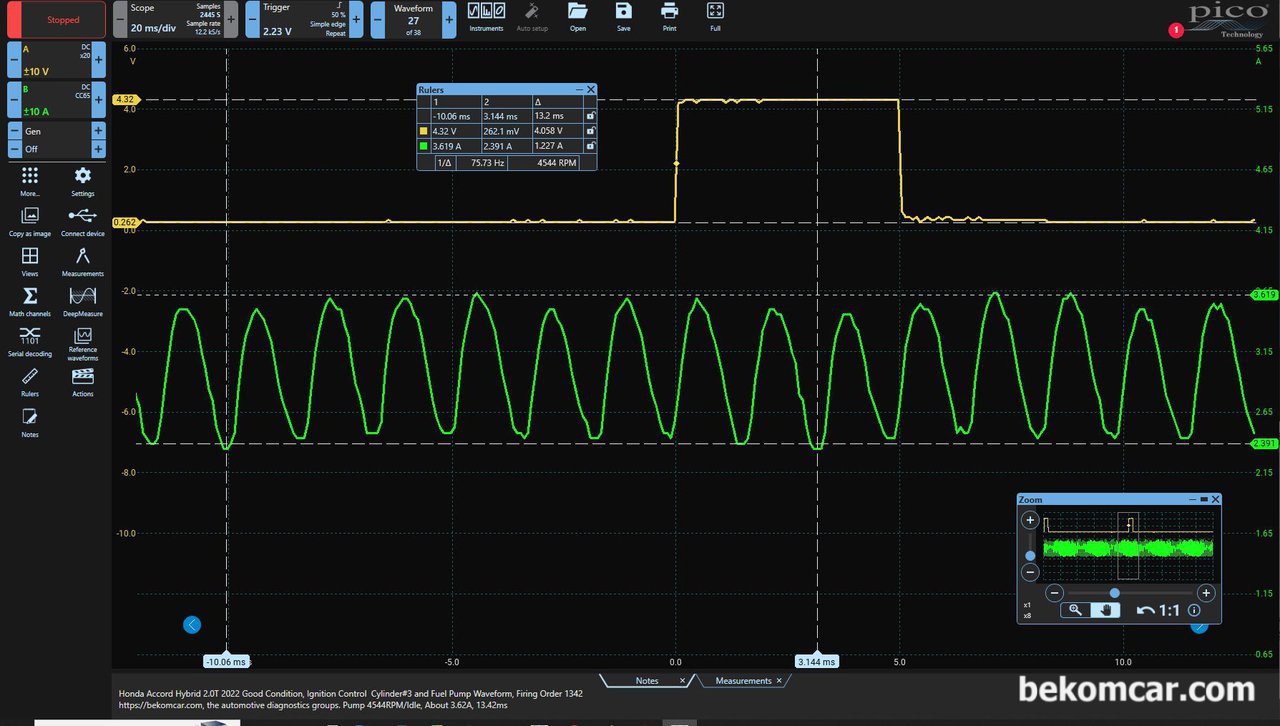Image resolution: width=1280 pixels, height=726 pixels.
Task: Click Zoom overview thumbnail
Action: click(1127, 547)
